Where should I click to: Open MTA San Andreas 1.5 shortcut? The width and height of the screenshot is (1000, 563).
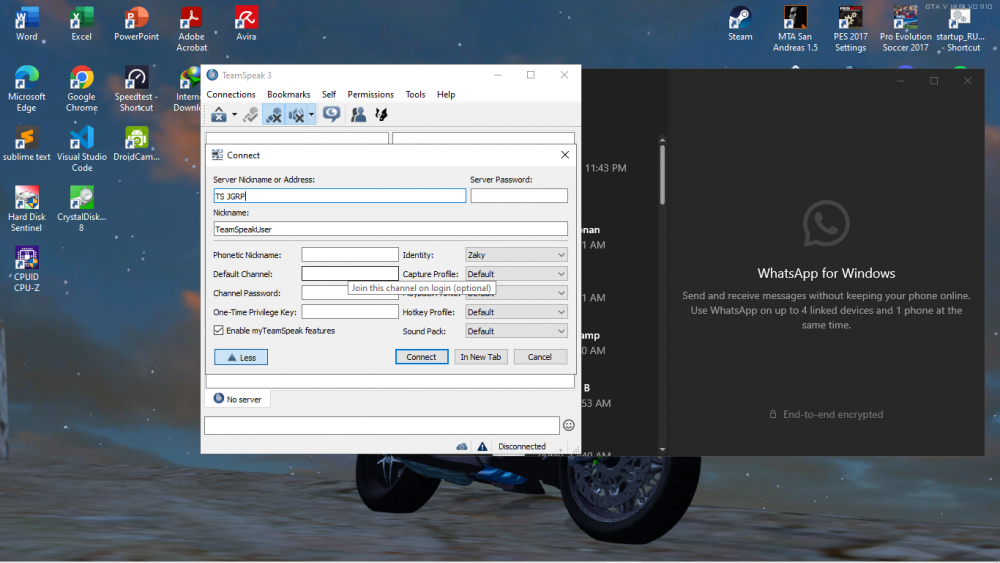click(795, 29)
